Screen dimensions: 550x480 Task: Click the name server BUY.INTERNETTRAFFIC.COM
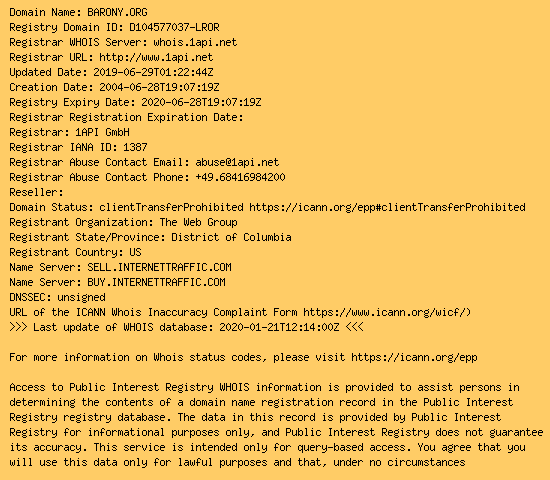(156, 282)
